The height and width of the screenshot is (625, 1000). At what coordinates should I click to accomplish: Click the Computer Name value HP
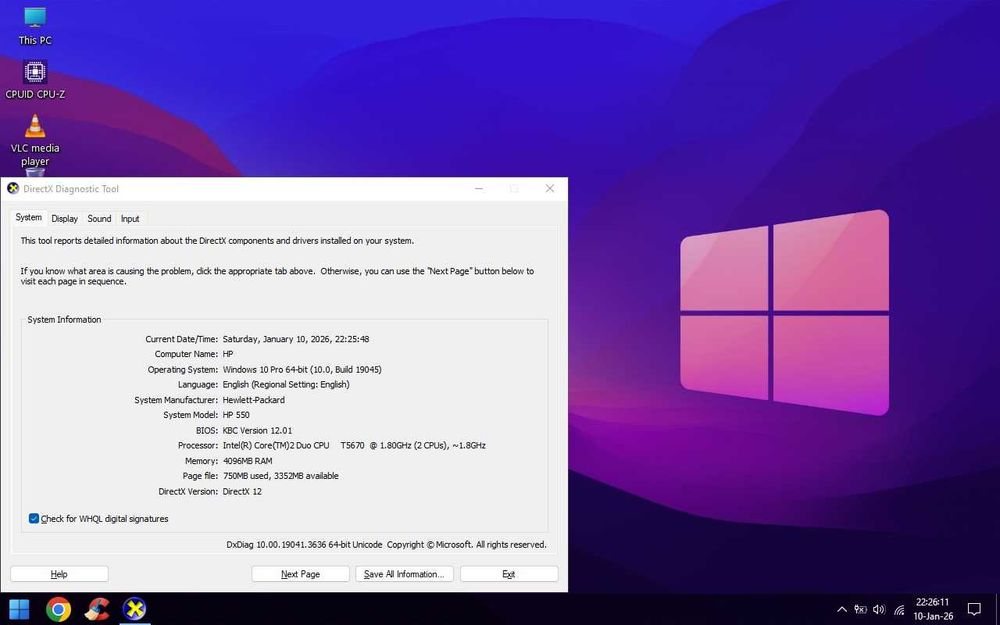[228, 354]
